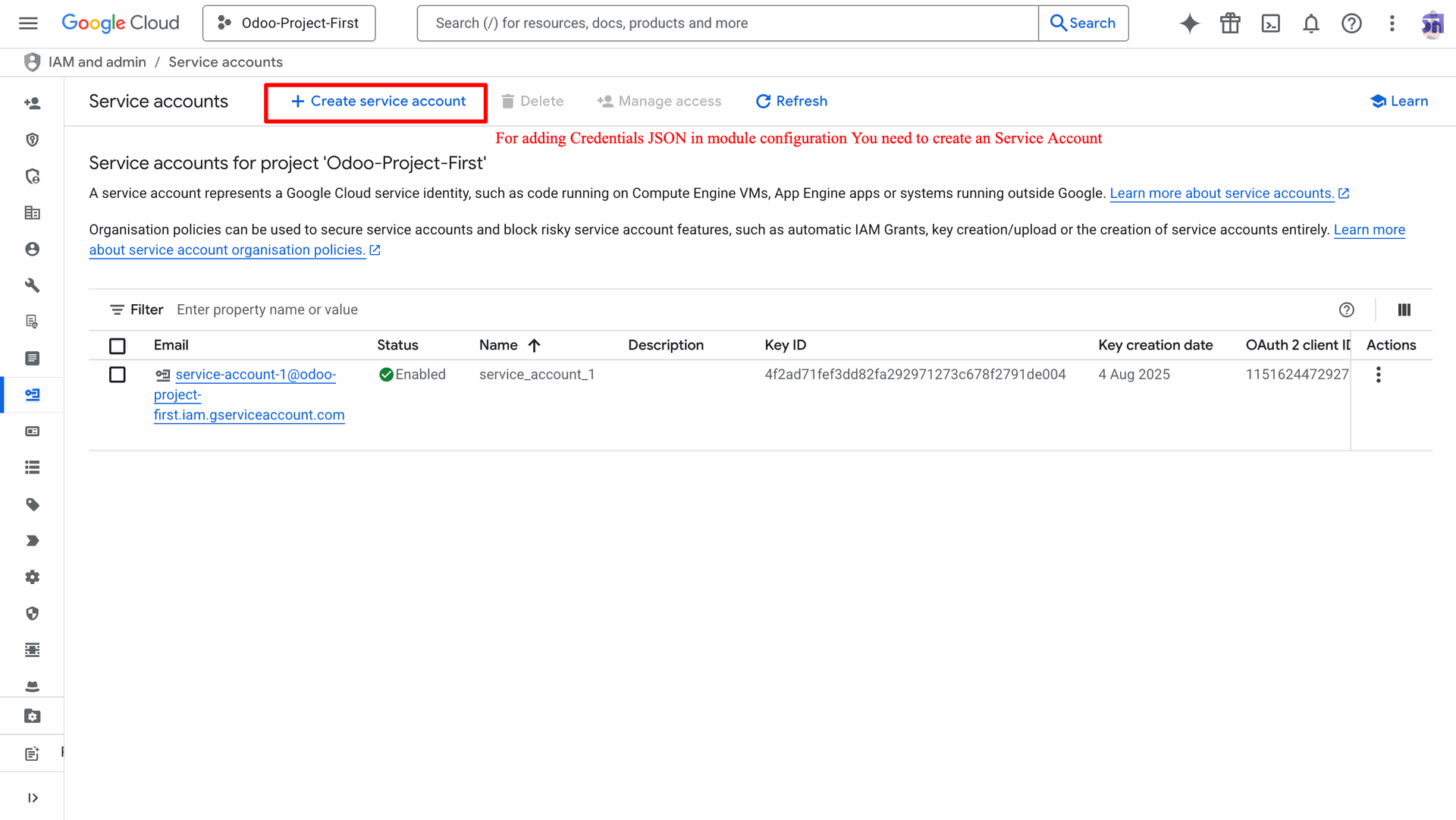Open the notifications bell
Image resolution: width=1456 pixels, height=820 pixels.
(1311, 24)
